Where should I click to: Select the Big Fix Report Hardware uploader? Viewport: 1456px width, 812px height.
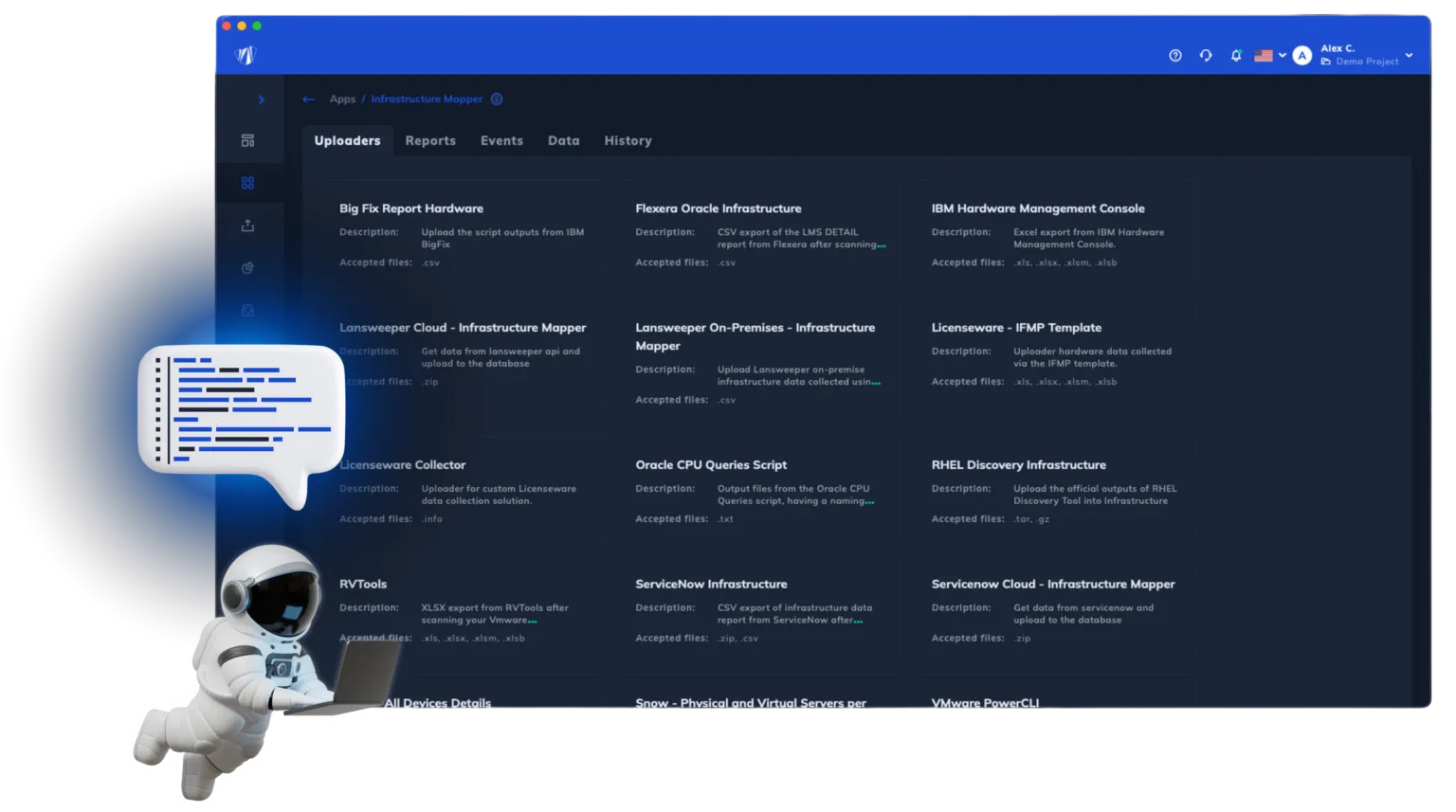pyautogui.click(x=411, y=208)
